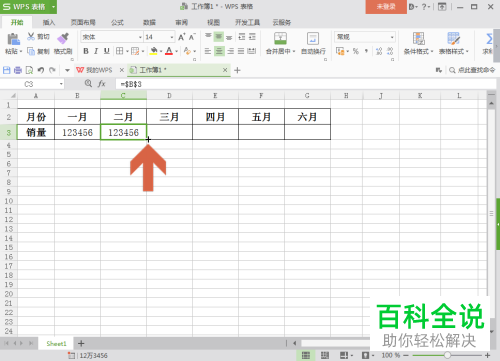Image resolution: width=500 pixels, height=361 pixels.
Task: Open the font name dropdown
Action: pos(140,37)
